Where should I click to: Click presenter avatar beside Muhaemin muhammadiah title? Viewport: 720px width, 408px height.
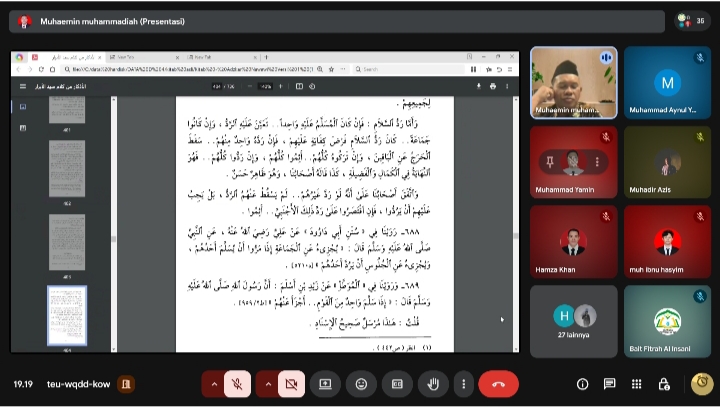pyautogui.click(x=24, y=21)
